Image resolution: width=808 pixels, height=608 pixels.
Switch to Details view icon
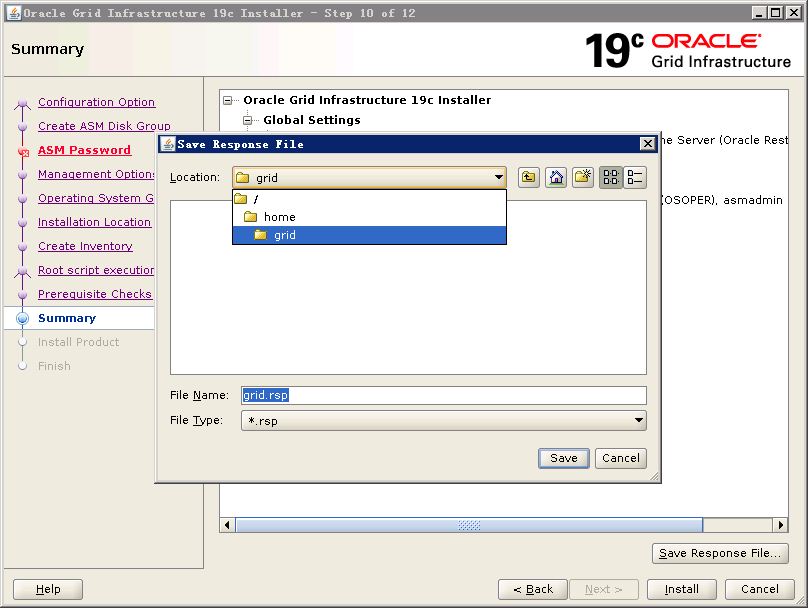tap(635, 178)
